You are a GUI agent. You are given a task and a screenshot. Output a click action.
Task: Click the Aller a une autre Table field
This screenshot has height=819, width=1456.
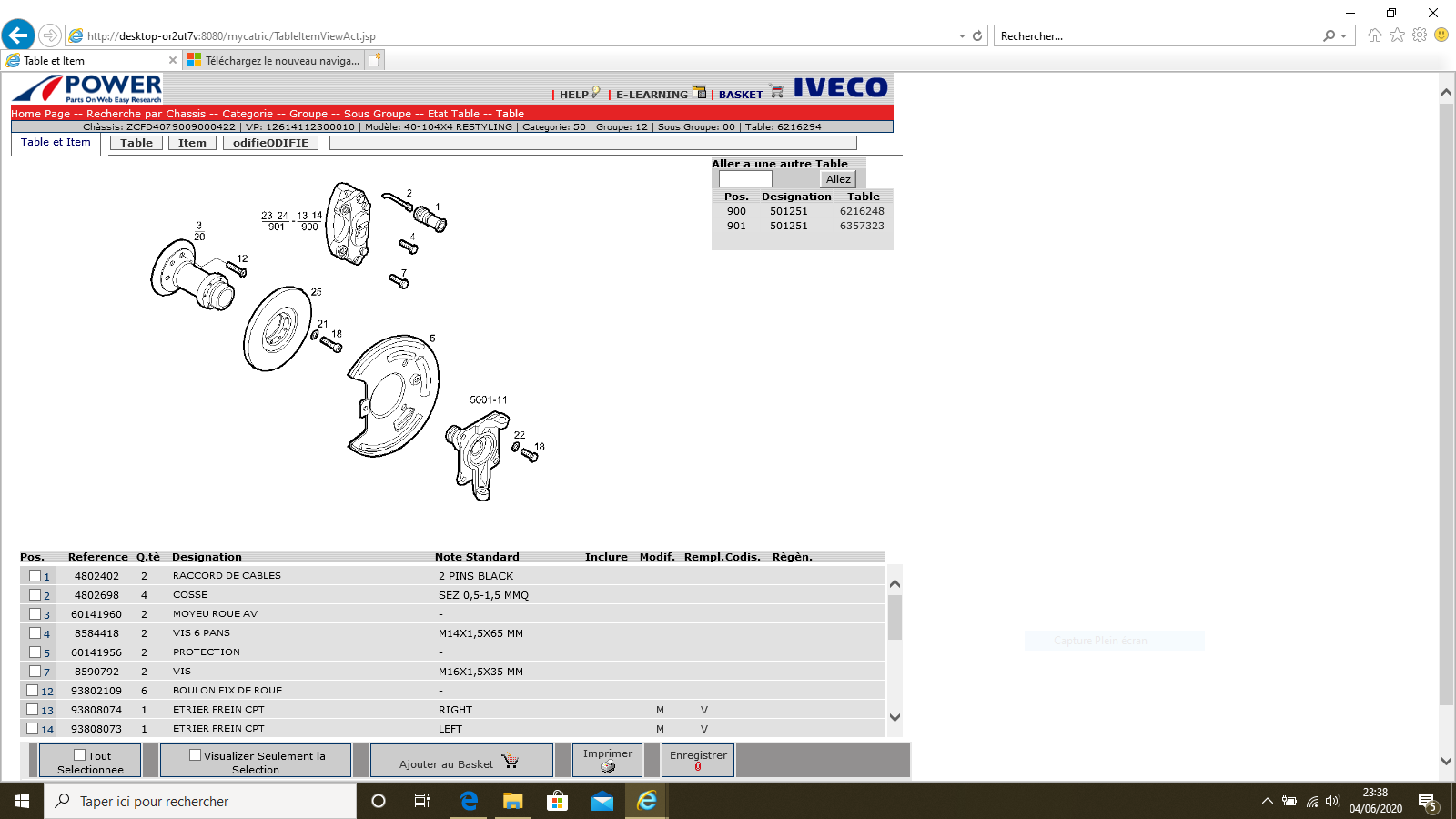(745, 179)
